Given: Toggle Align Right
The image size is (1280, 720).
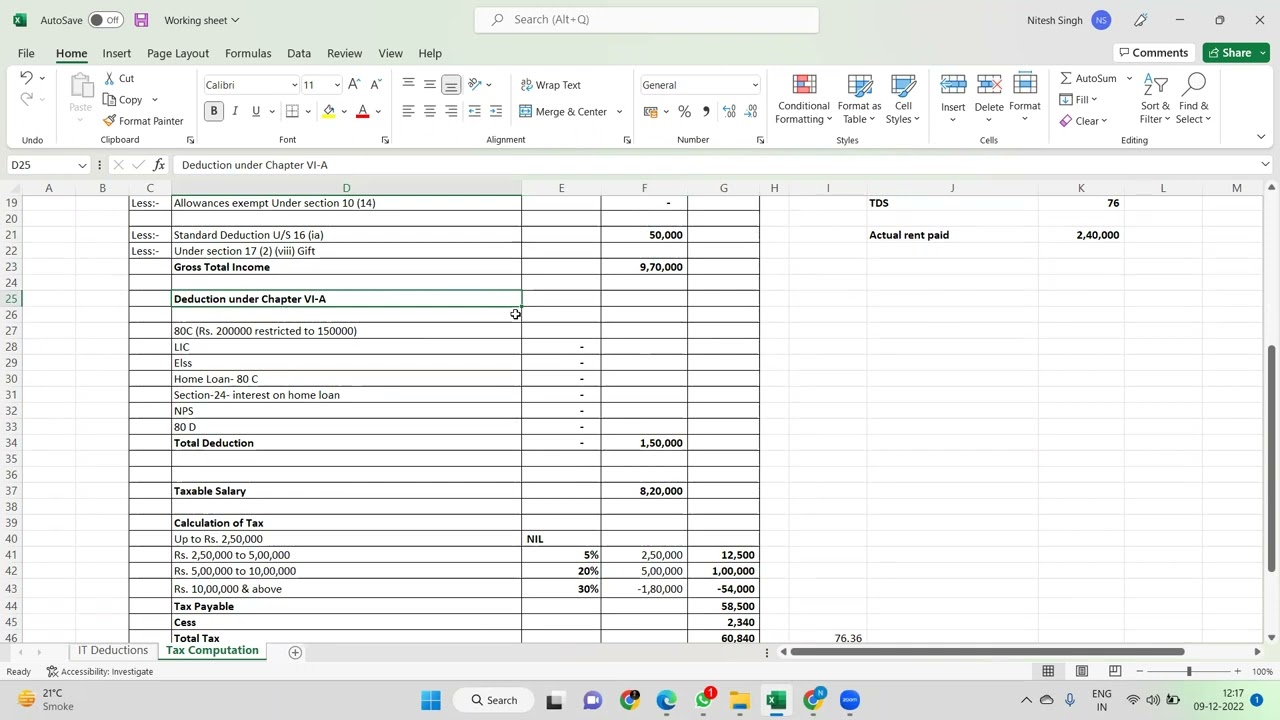Looking at the screenshot, I should 451,111.
